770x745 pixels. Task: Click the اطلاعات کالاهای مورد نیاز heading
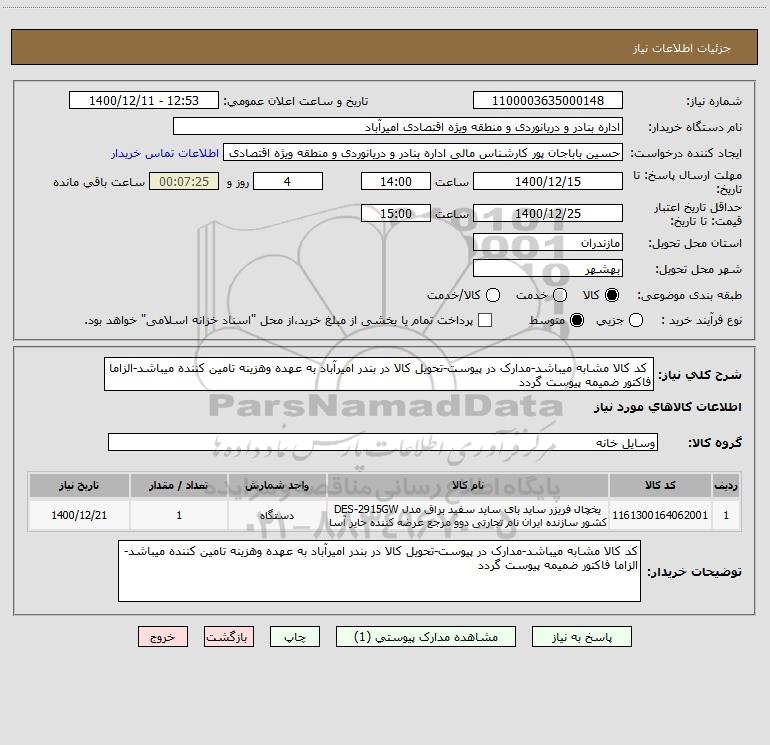point(668,407)
